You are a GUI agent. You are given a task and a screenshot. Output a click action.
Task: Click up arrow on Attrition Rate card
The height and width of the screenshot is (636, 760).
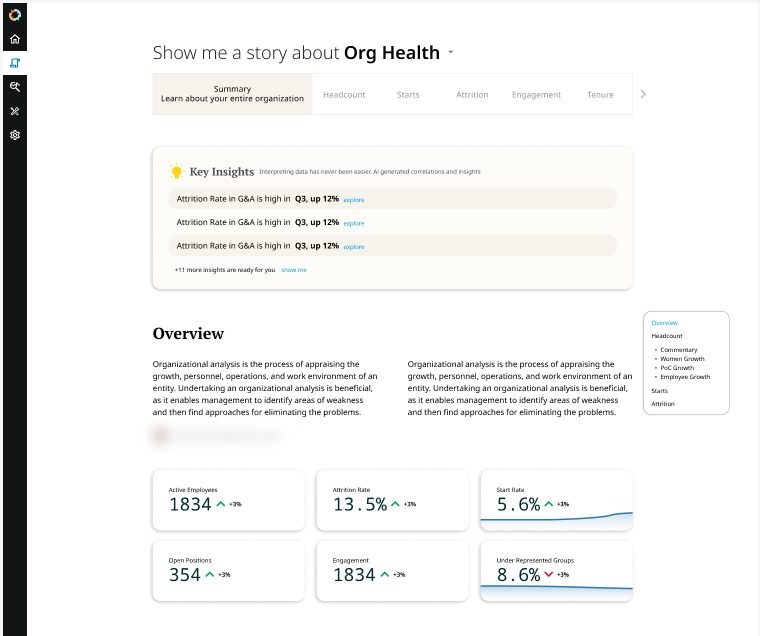395,504
